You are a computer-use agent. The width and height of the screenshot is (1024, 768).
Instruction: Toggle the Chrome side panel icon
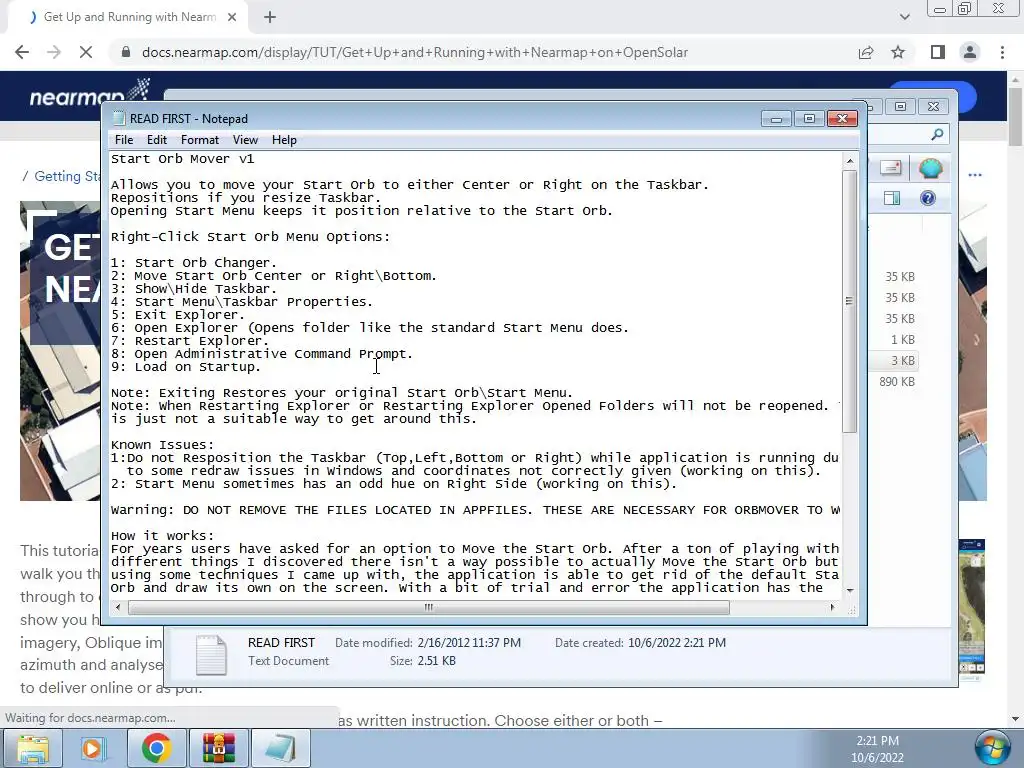point(938,52)
